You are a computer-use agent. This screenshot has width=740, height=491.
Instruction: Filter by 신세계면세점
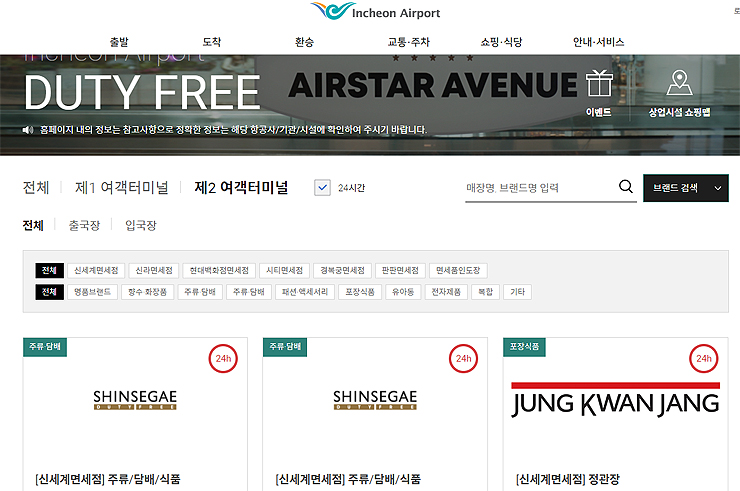(x=96, y=271)
